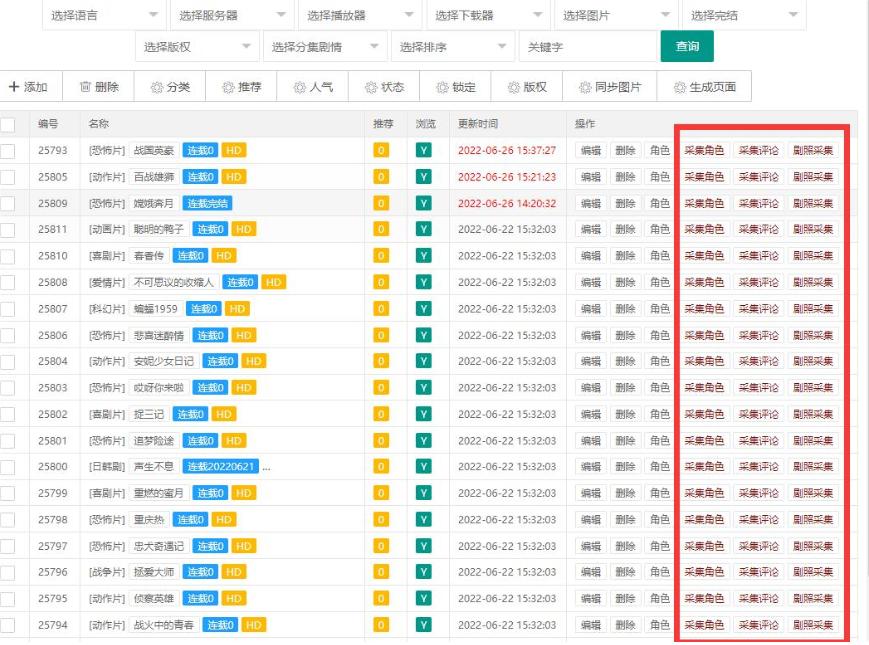Viewport: 869px width, 645px height.
Task: Select the 分类 gear icon
Action: coord(156,86)
